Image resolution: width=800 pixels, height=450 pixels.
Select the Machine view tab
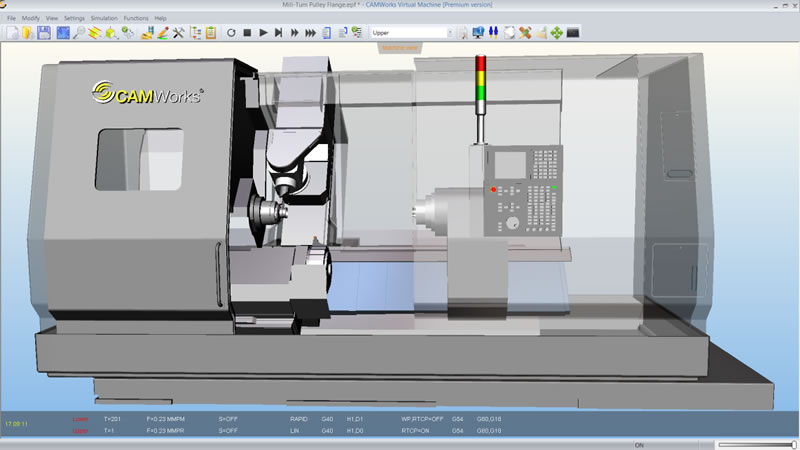coord(400,48)
